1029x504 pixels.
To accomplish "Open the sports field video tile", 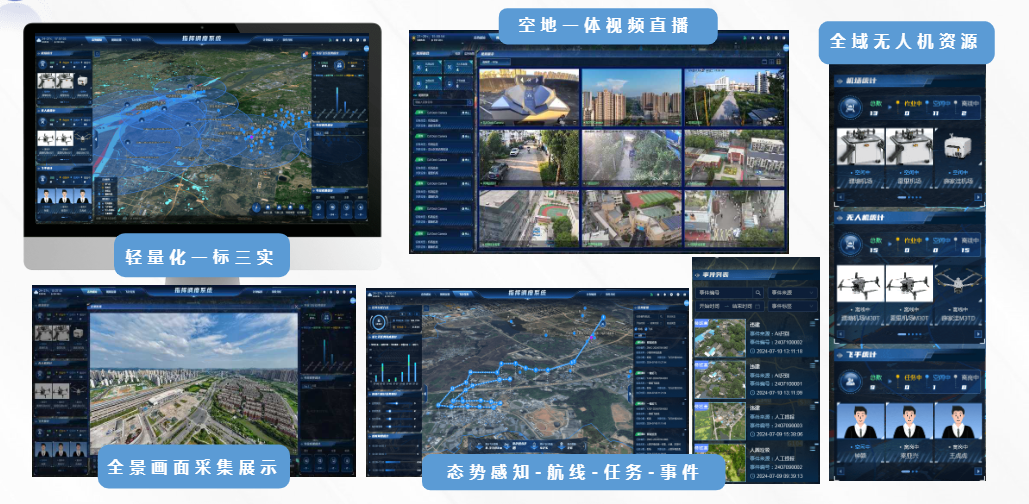I will pyautogui.click(x=529, y=219).
